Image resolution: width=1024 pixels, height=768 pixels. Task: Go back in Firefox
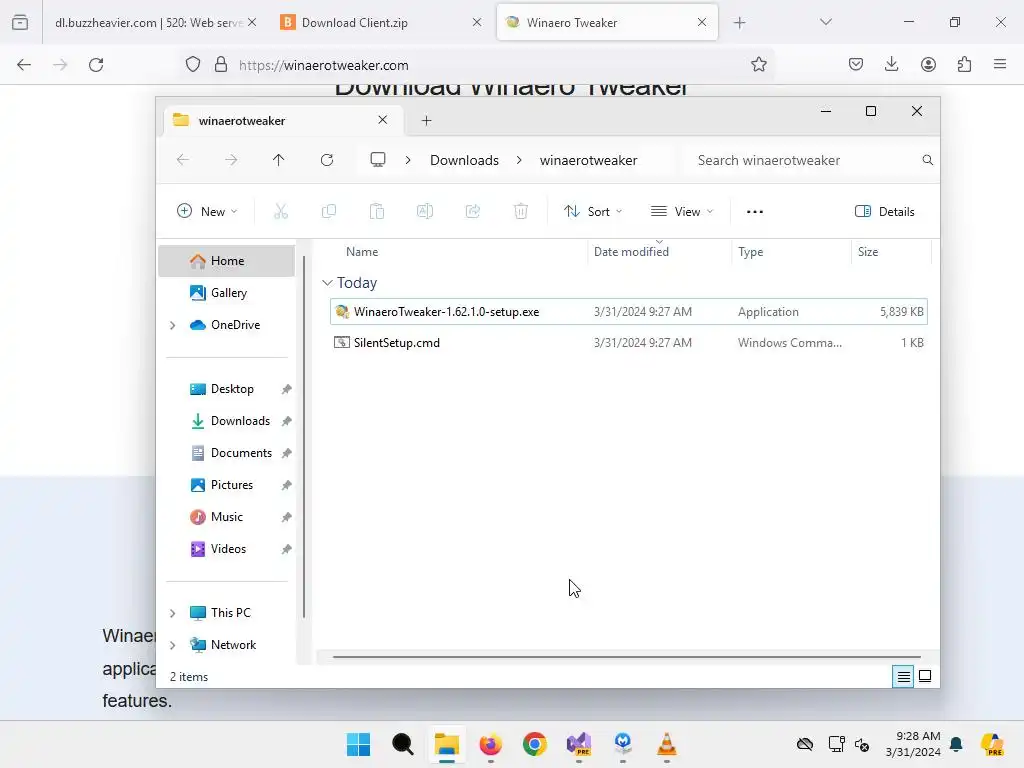(x=24, y=65)
